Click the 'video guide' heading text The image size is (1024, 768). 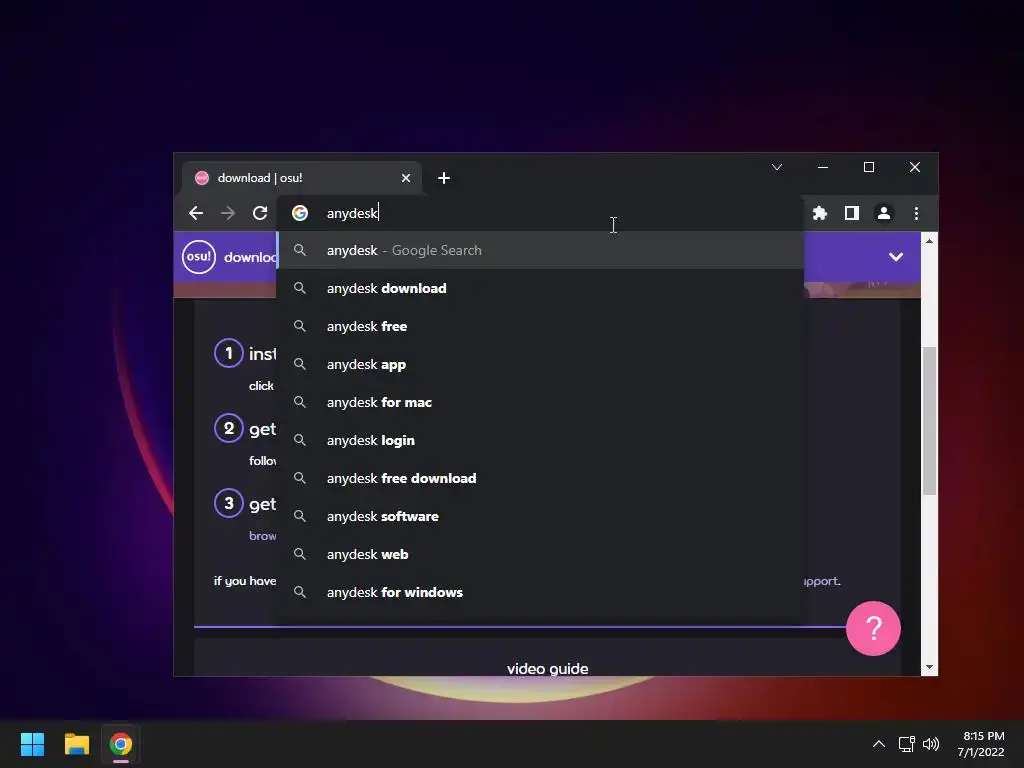coord(547,669)
